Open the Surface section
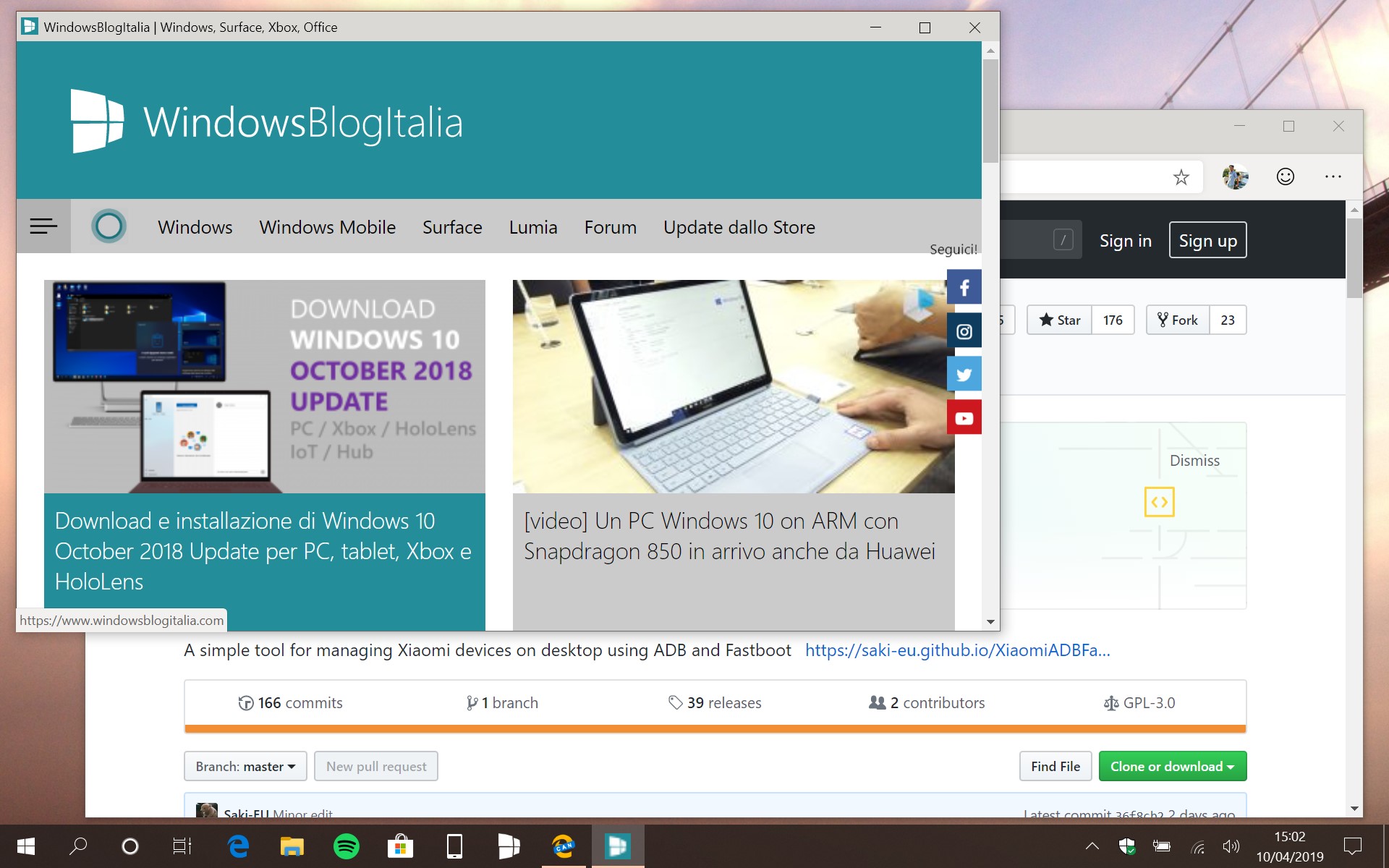 click(452, 227)
